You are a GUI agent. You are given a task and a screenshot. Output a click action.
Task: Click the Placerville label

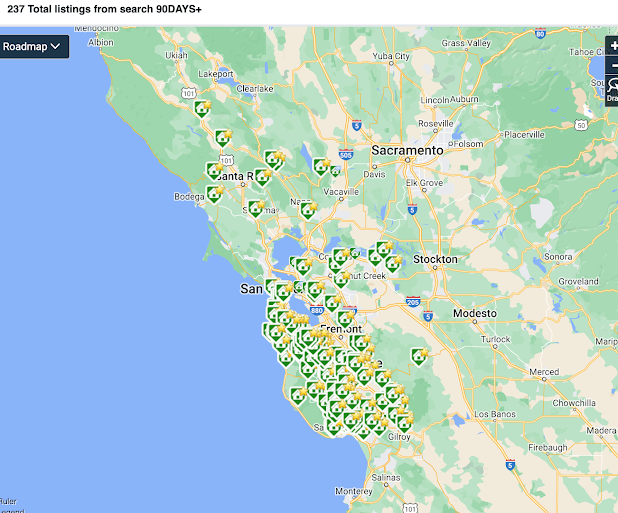click(x=524, y=135)
